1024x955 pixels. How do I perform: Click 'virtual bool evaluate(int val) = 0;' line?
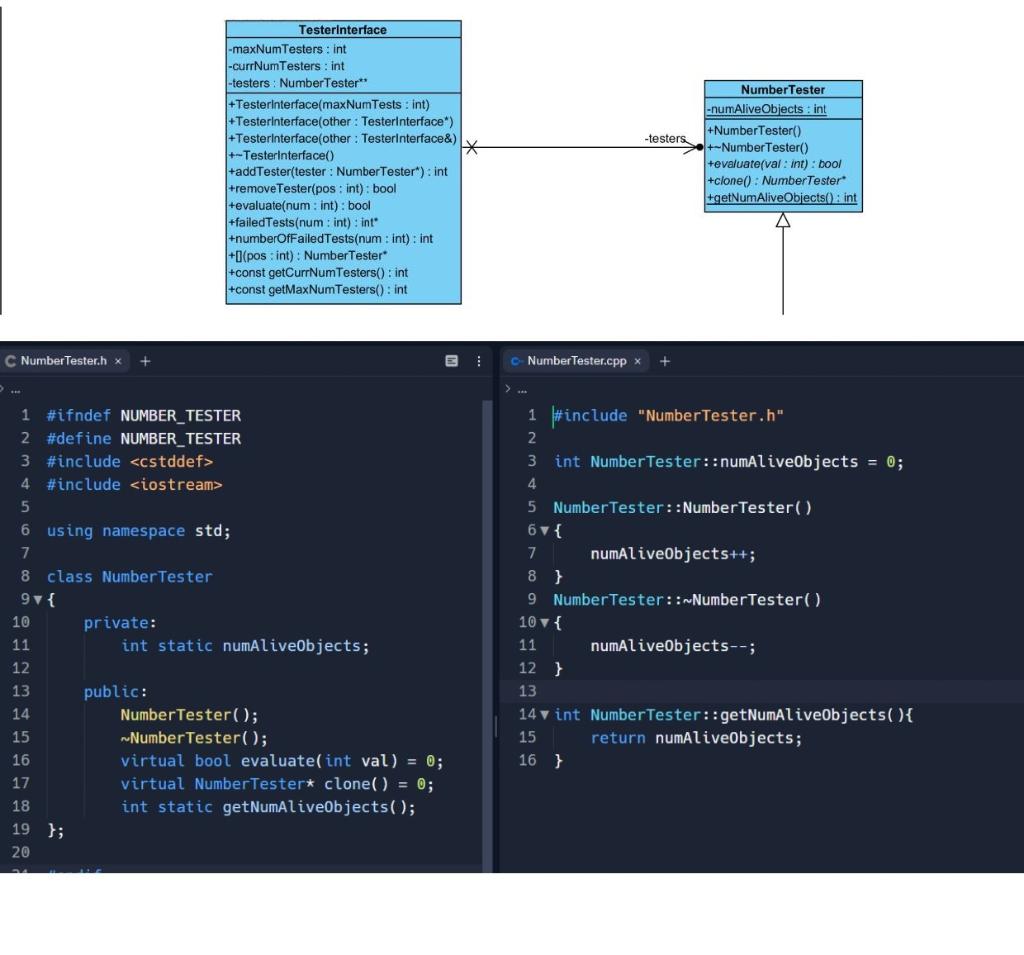[282, 761]
